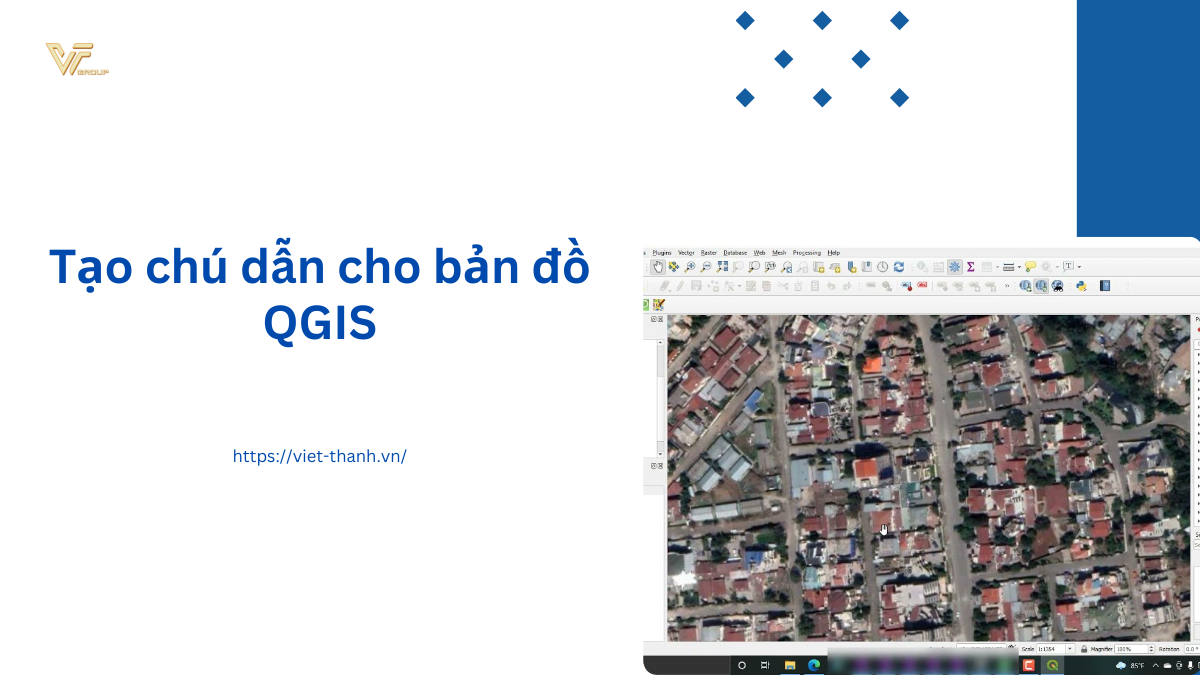The image size is (1200, 675).
Task: Select the Pan Map hand tool
Action: [x=658, y=267]
